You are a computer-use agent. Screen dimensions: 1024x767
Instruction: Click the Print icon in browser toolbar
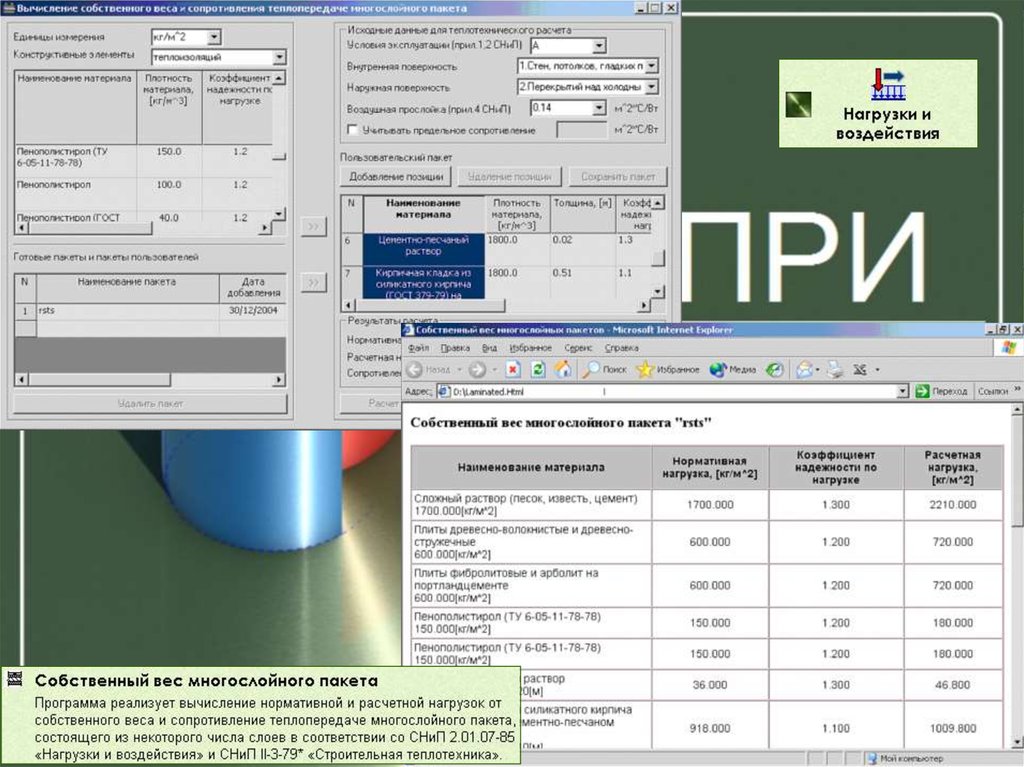tap(835, 369)
